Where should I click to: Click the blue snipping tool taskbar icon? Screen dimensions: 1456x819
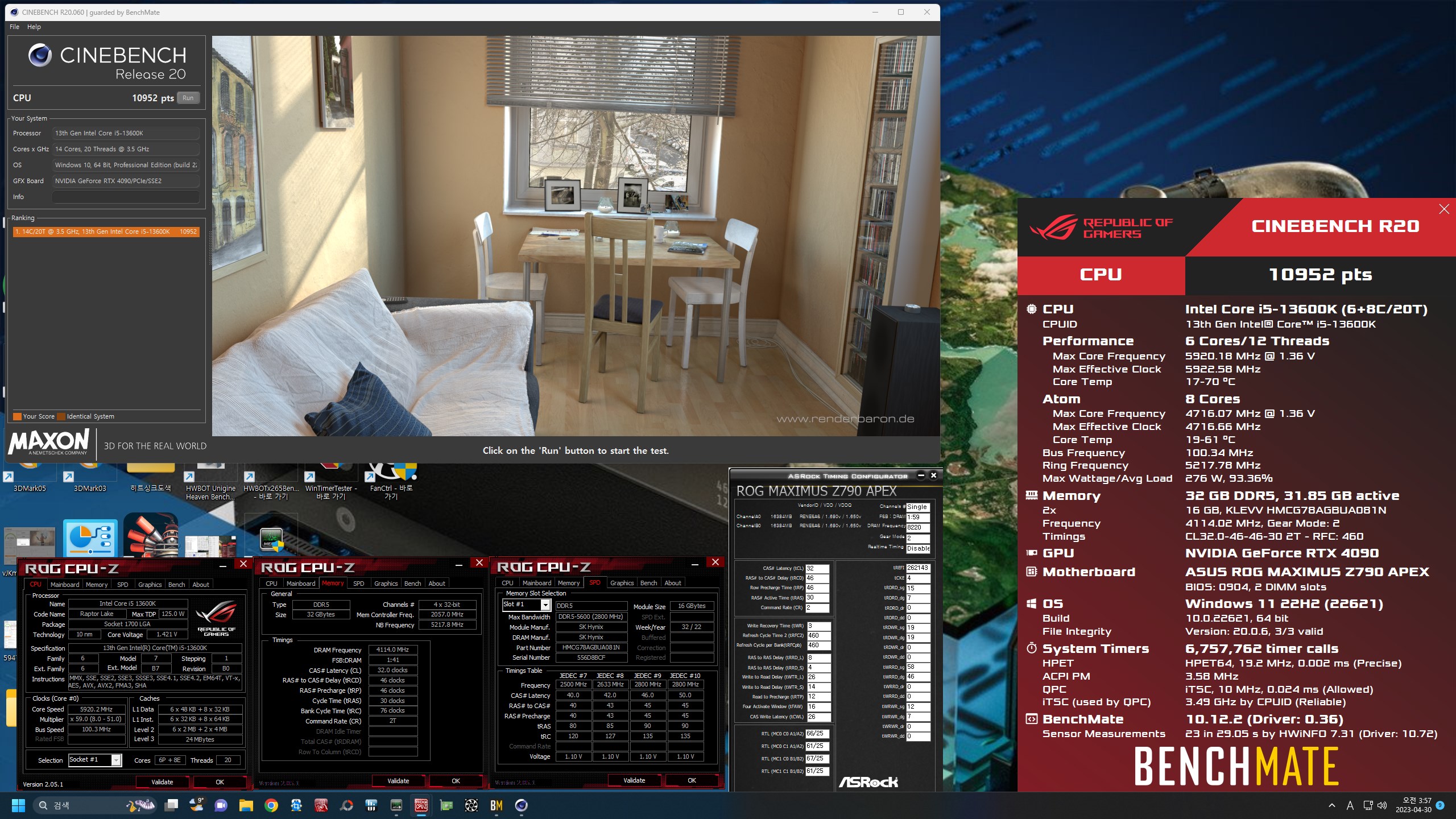296,805
